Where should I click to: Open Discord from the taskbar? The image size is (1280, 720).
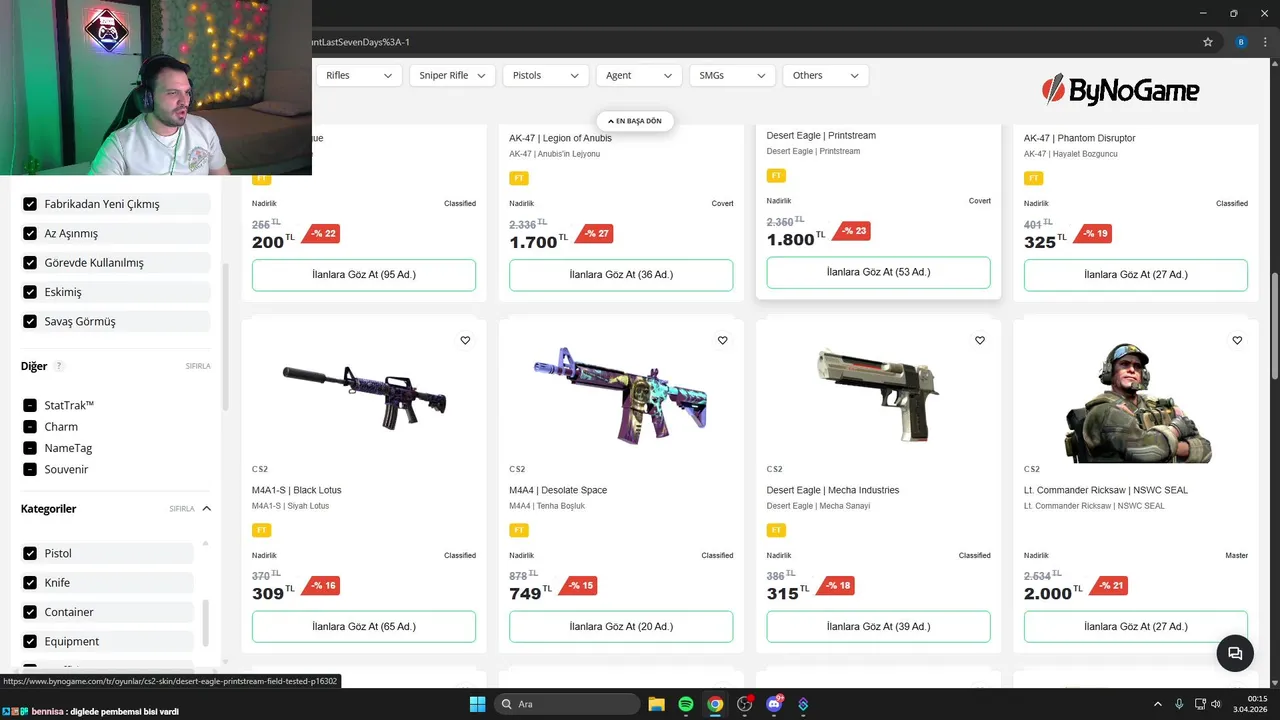(773, 704)
